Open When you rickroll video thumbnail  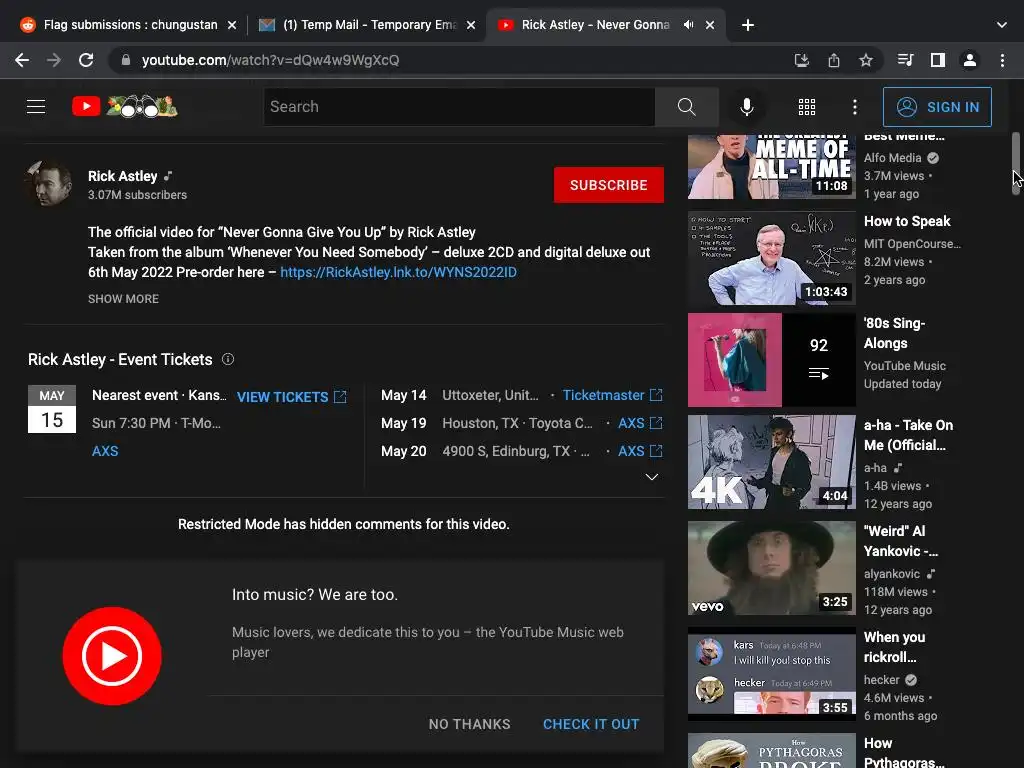point(771,673)
